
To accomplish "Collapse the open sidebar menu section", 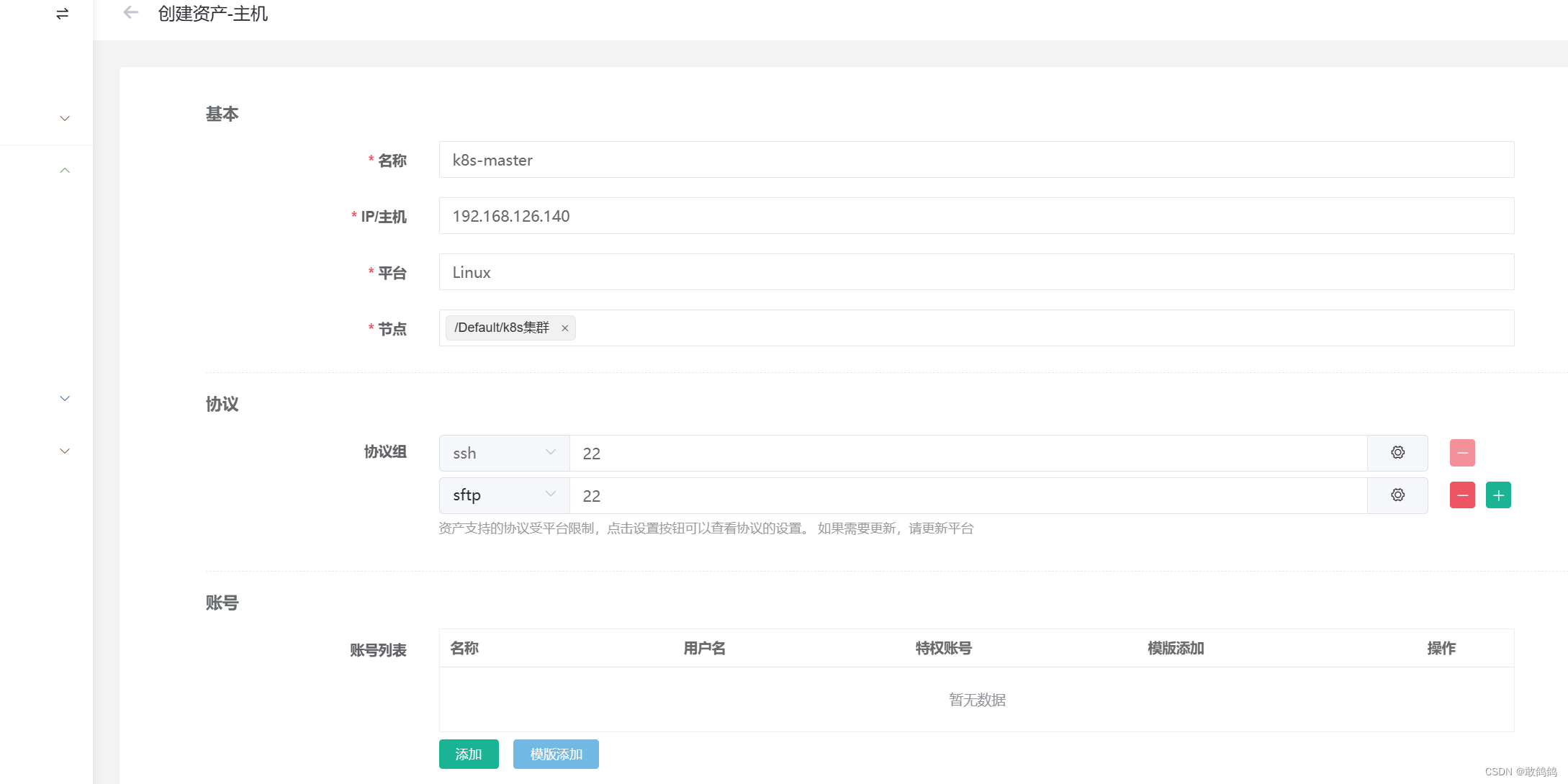I will tap(65, 171).
